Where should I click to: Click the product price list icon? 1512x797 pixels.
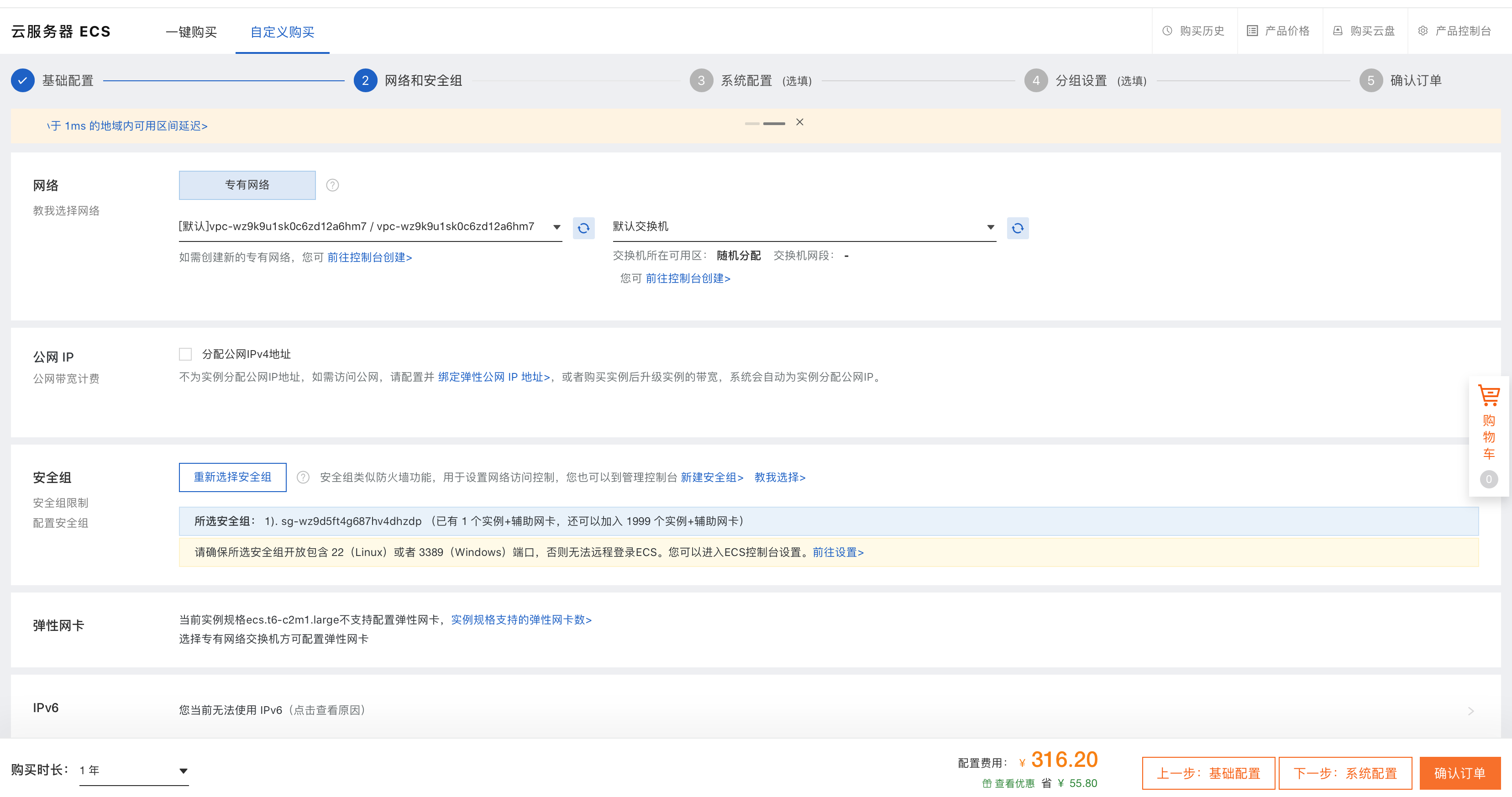click(x=1252, y=31)
